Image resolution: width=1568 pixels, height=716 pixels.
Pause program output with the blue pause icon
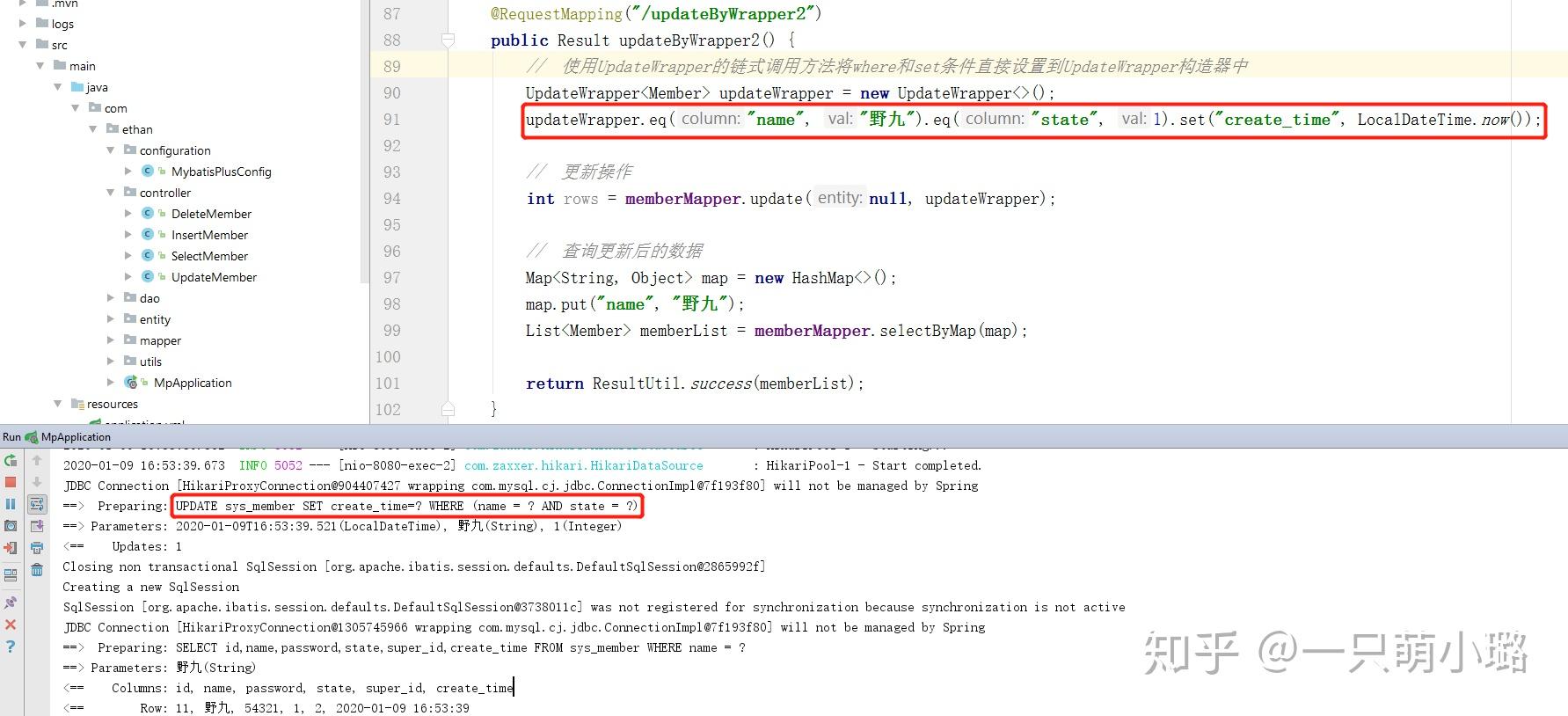pyautogui.click(x=11, y=504)
